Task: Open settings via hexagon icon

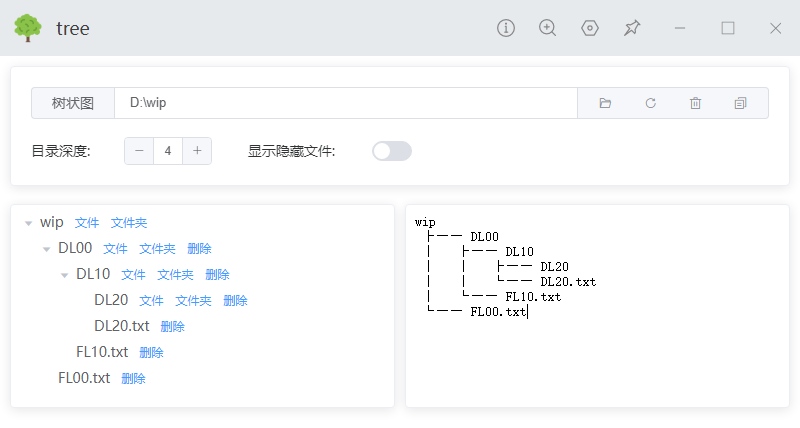Action: [590, 28]
